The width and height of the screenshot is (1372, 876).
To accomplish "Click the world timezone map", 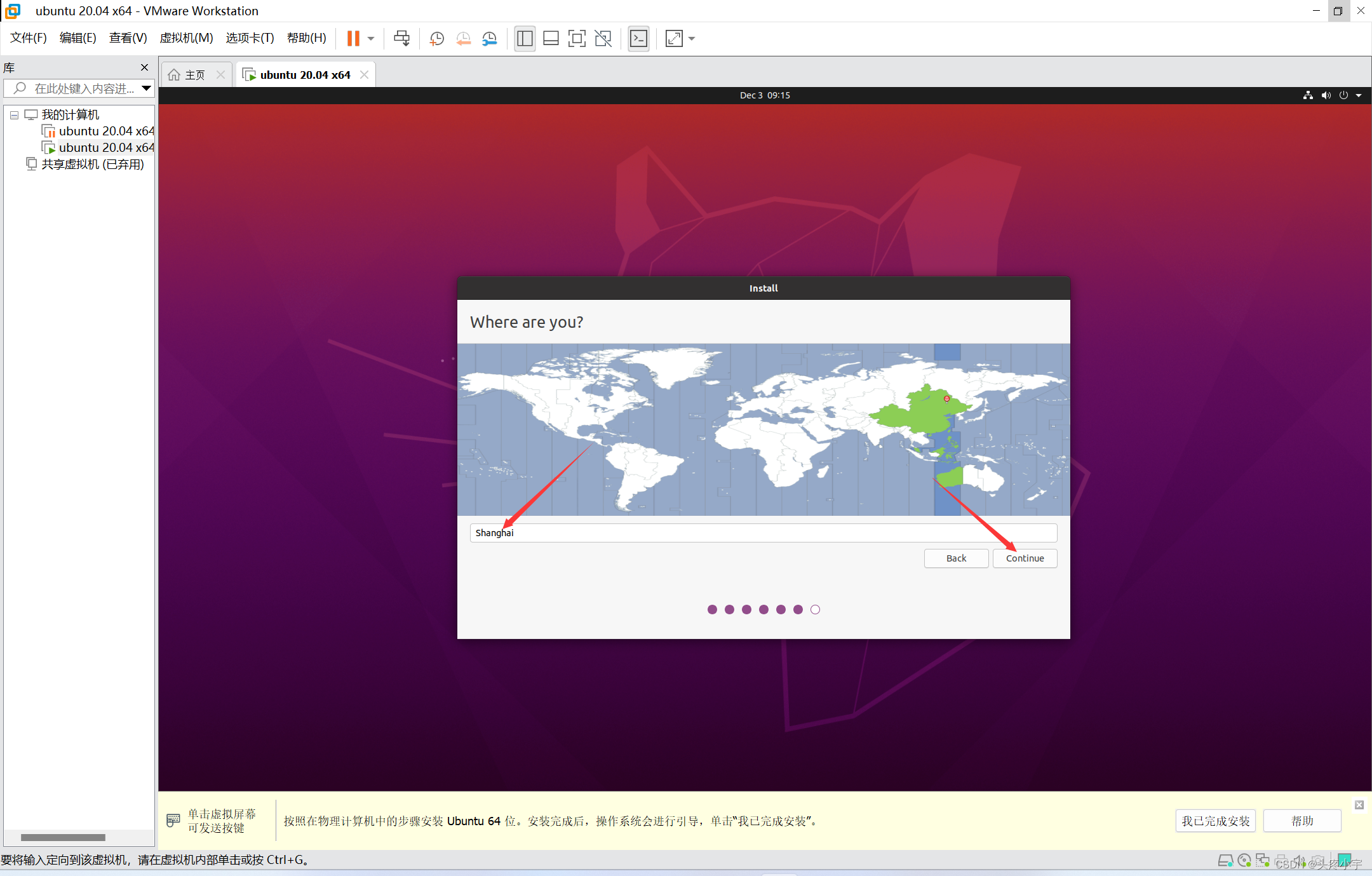I will coord(763,429).
